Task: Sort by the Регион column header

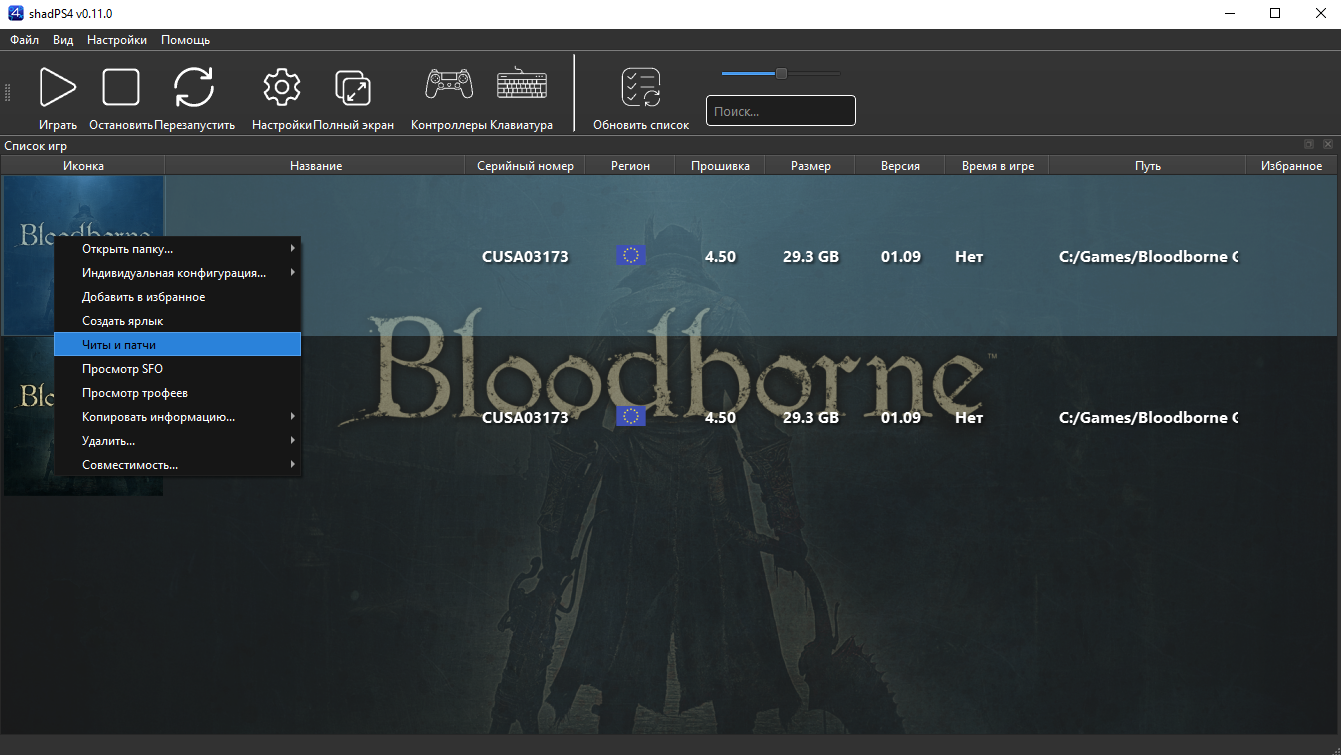Action: click(x=630, y=166)
